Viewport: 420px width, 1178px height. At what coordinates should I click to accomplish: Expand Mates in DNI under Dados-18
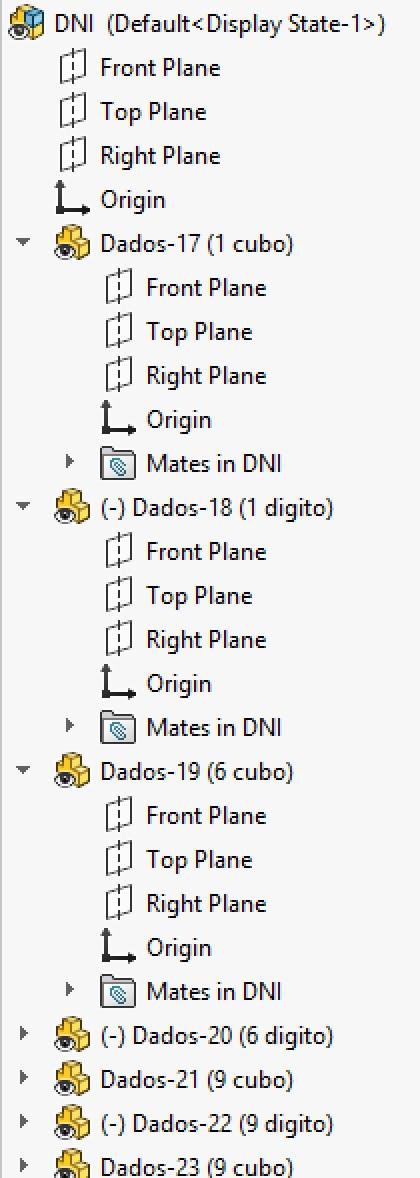tap(70, 726)
